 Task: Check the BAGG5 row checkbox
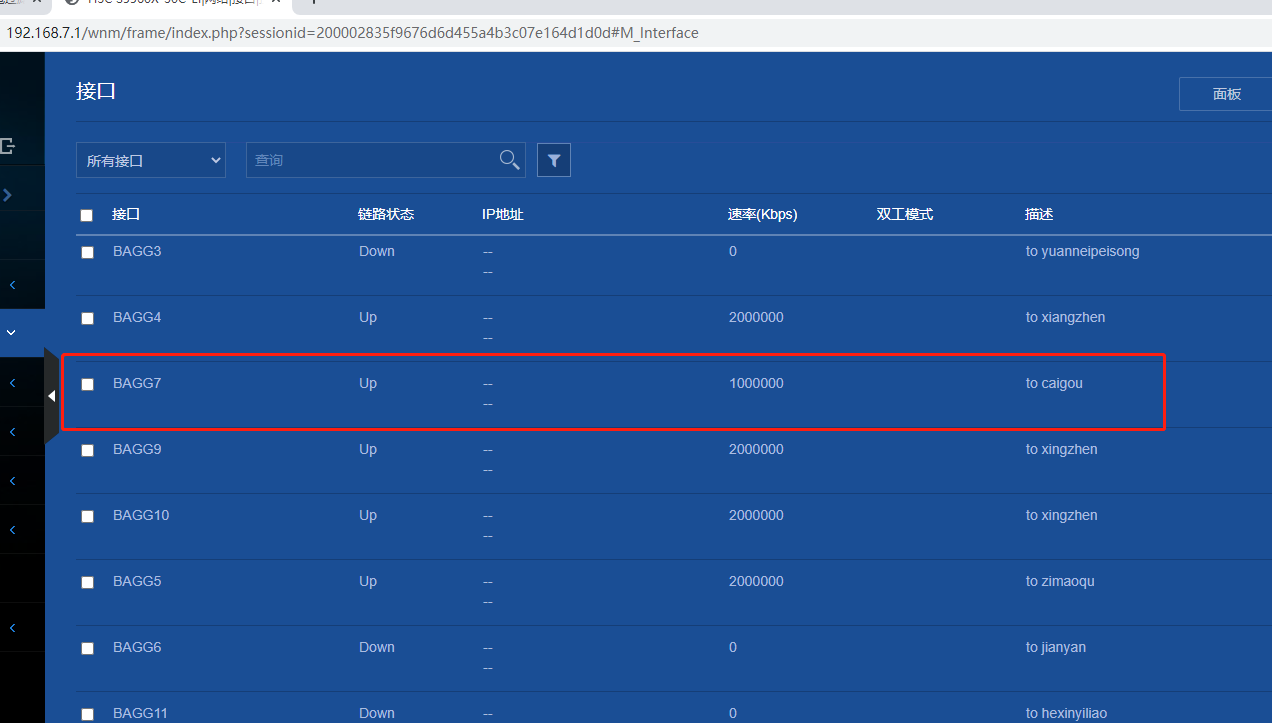tap(87, 582)
